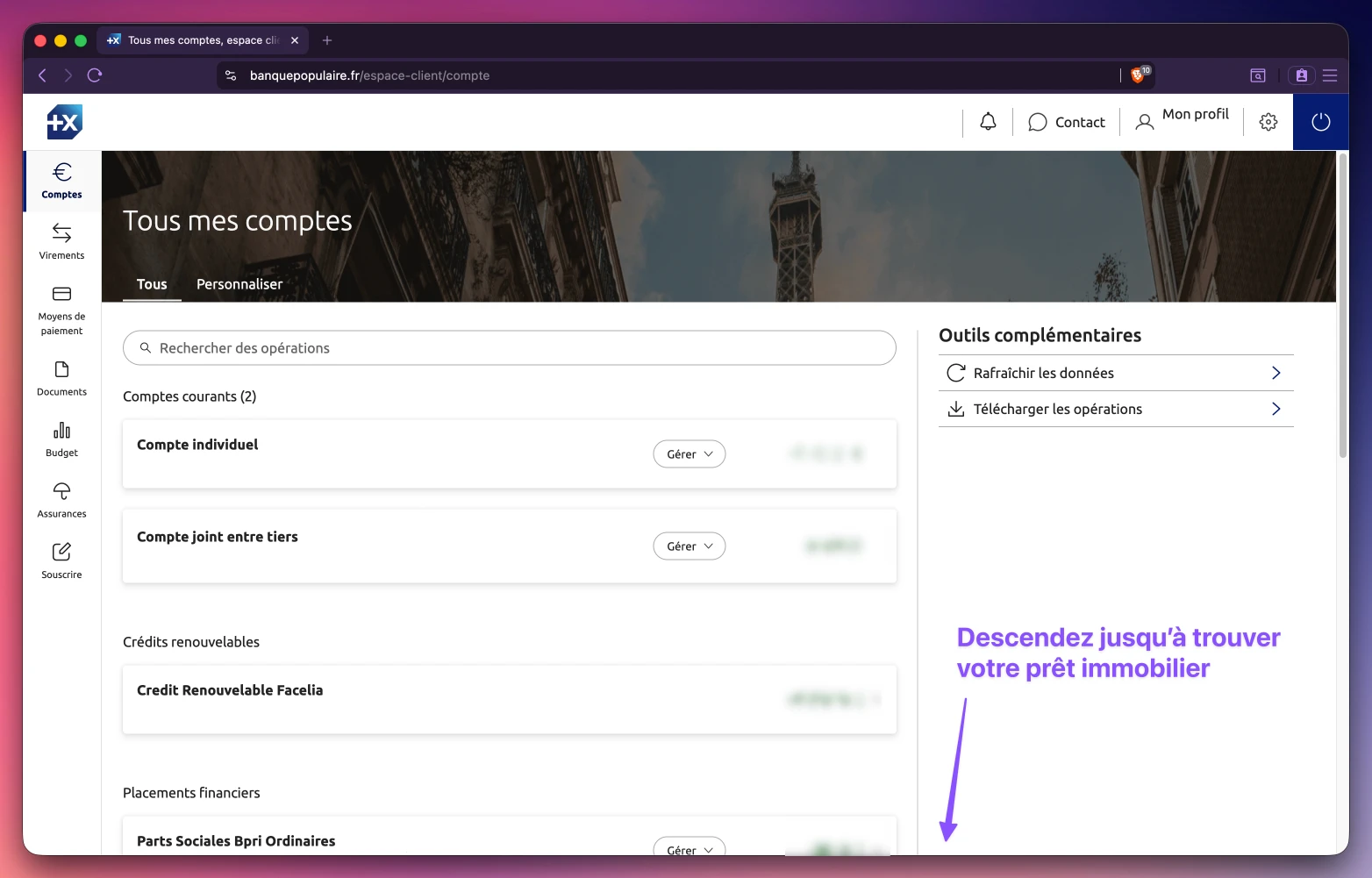1372x878 pixels.
Task: Open the Compte joint entre tiers account
Action: (x=510, y=546)
